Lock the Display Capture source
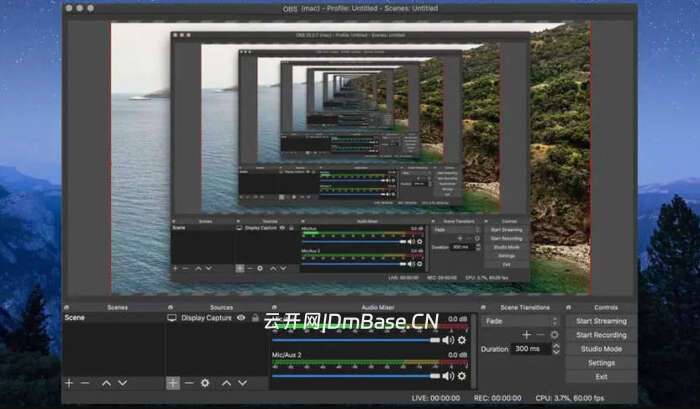 (x=255, y=318)
